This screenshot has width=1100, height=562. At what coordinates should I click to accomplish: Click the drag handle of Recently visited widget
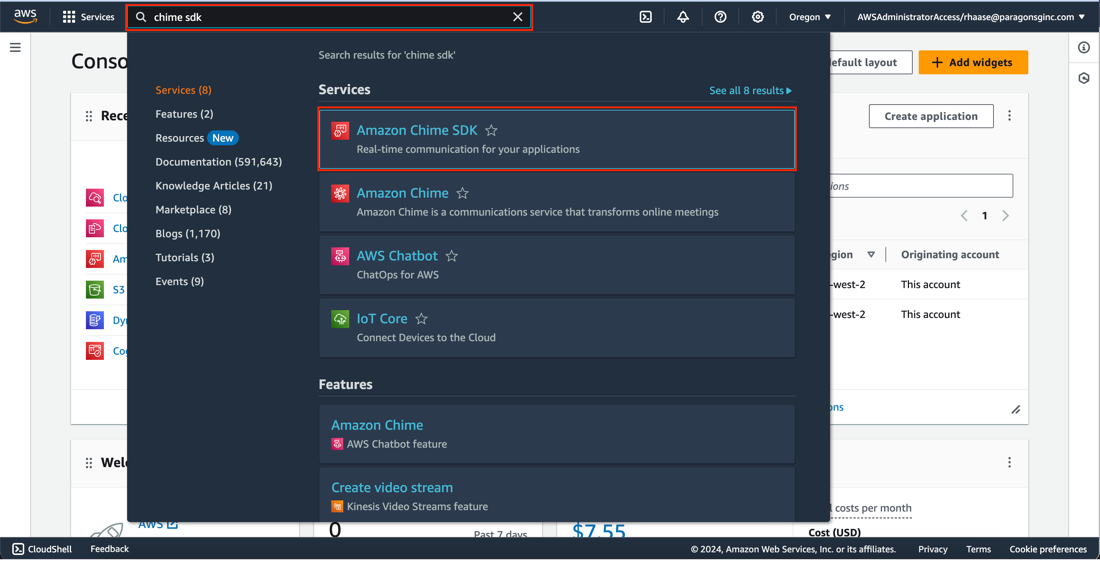tap(89, 116)
